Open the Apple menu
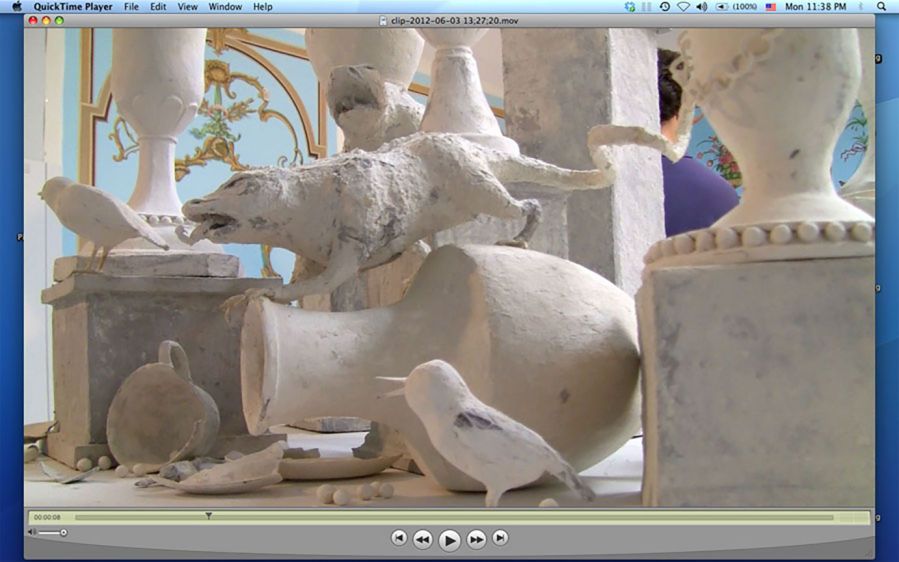899x562 pixels. pos(17,7)
